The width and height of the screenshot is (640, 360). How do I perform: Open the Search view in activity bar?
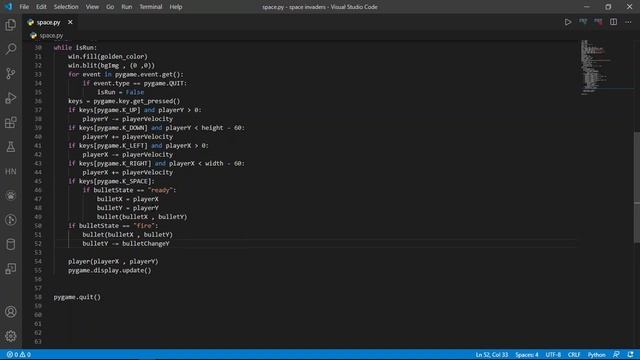pos(11,49)
